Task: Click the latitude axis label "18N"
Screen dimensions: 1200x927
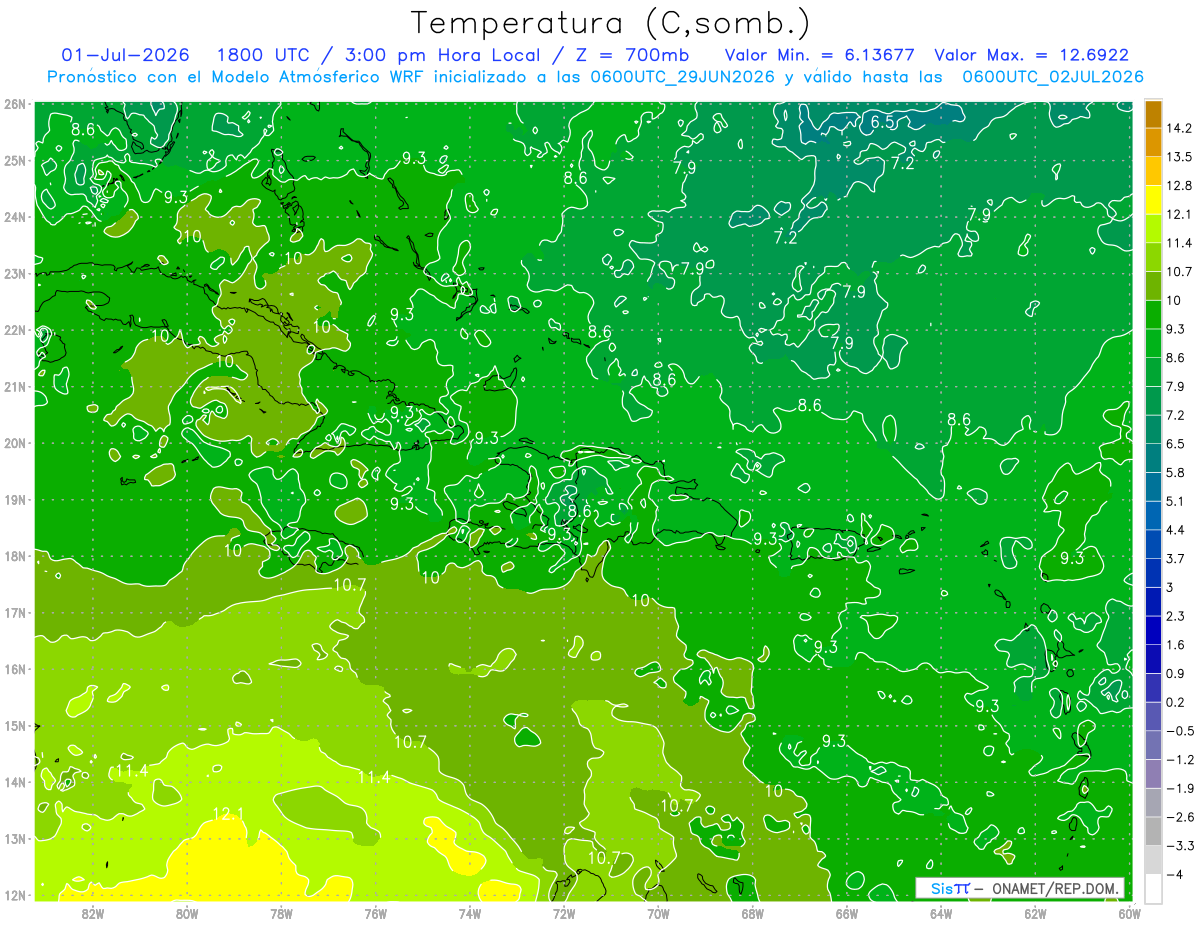Action: click(14, 556)
